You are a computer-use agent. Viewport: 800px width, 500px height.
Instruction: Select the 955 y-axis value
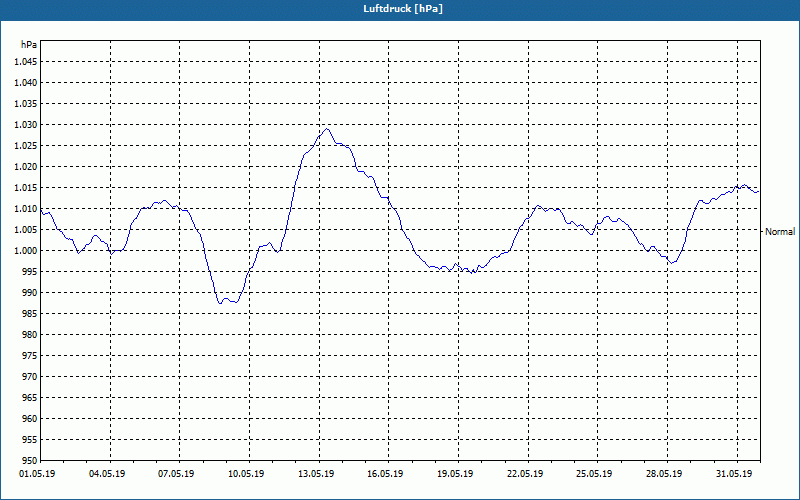(30, 440)
